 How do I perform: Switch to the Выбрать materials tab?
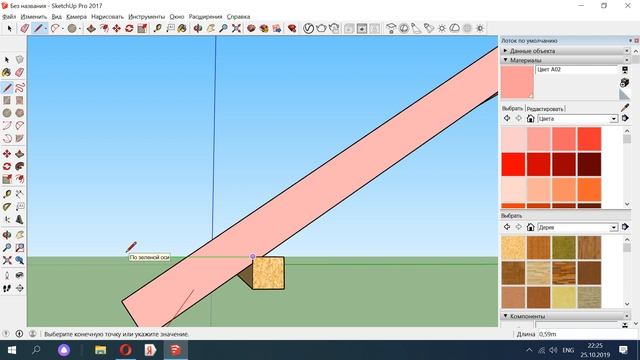tap(512, 109)
